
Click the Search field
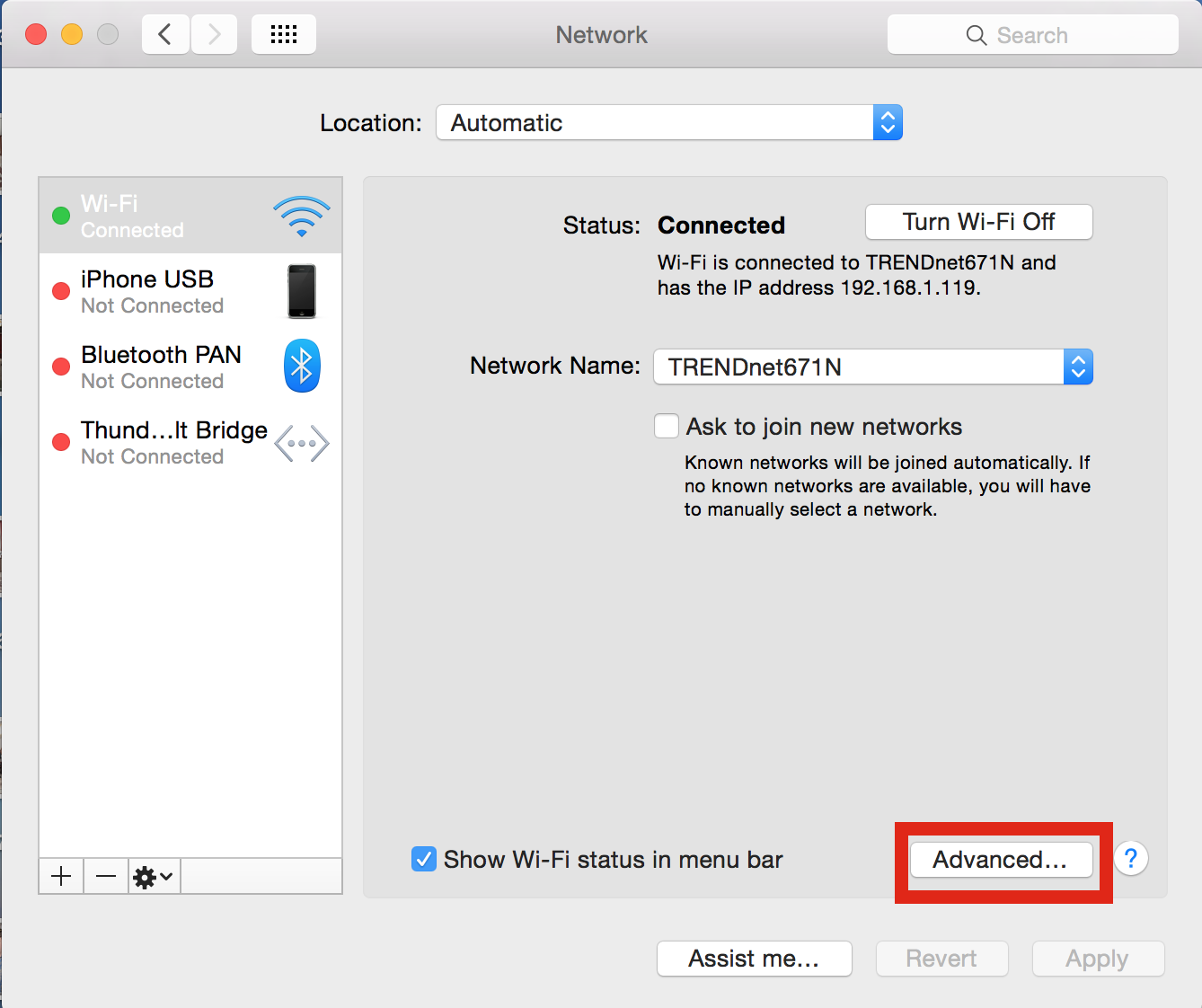click(x=1033, y=35)
